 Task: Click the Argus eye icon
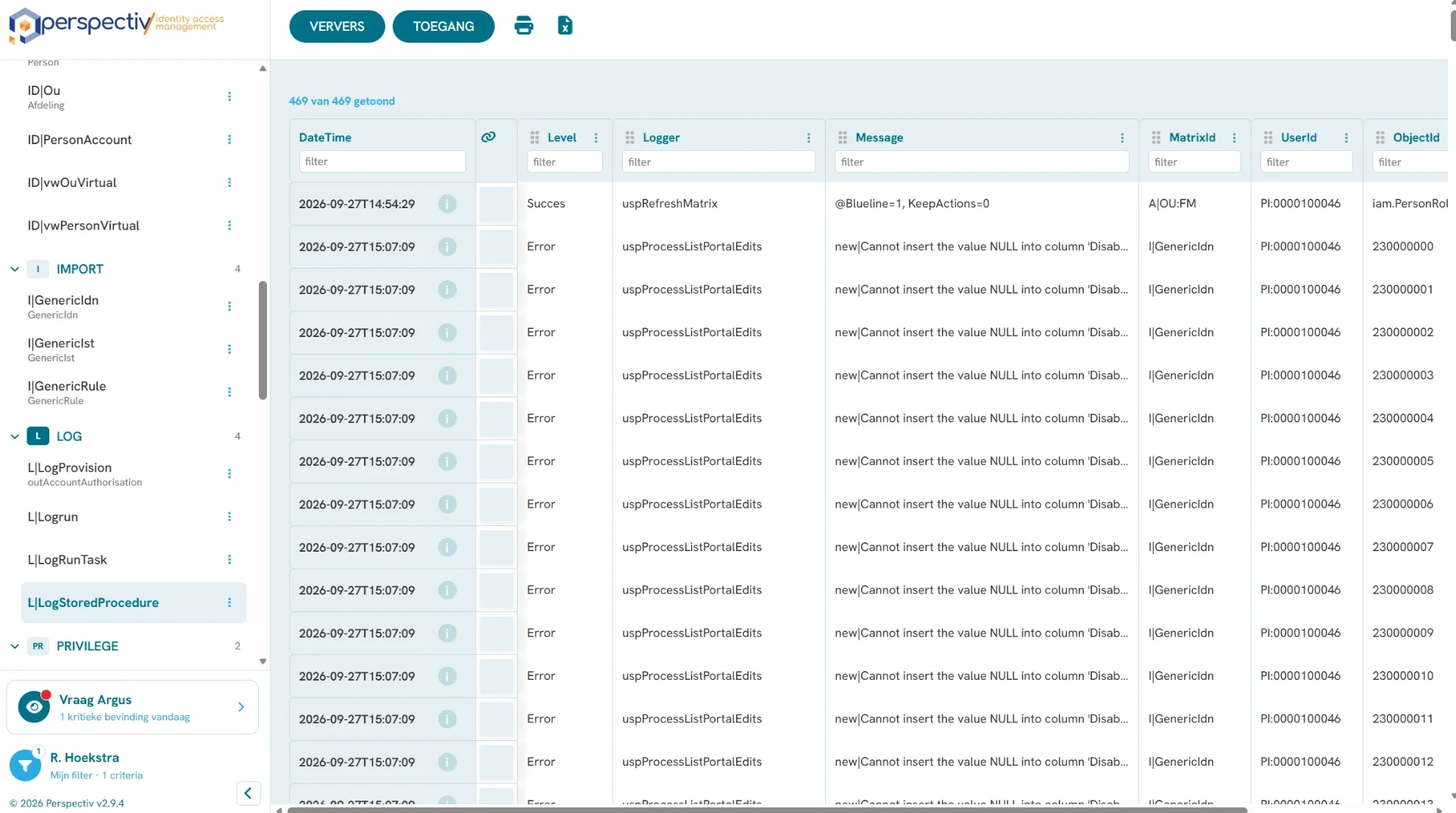(34, 707)
